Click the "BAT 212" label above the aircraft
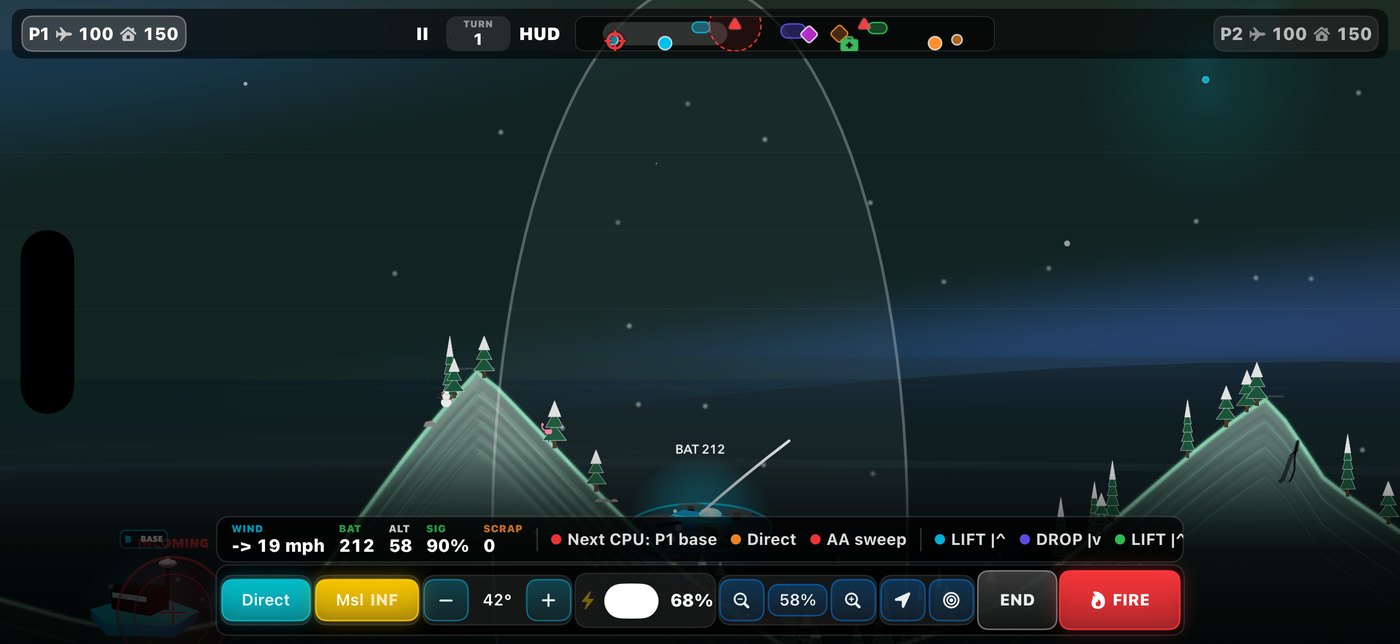This screenshot has width=1400, height=644. coord(700,450)
